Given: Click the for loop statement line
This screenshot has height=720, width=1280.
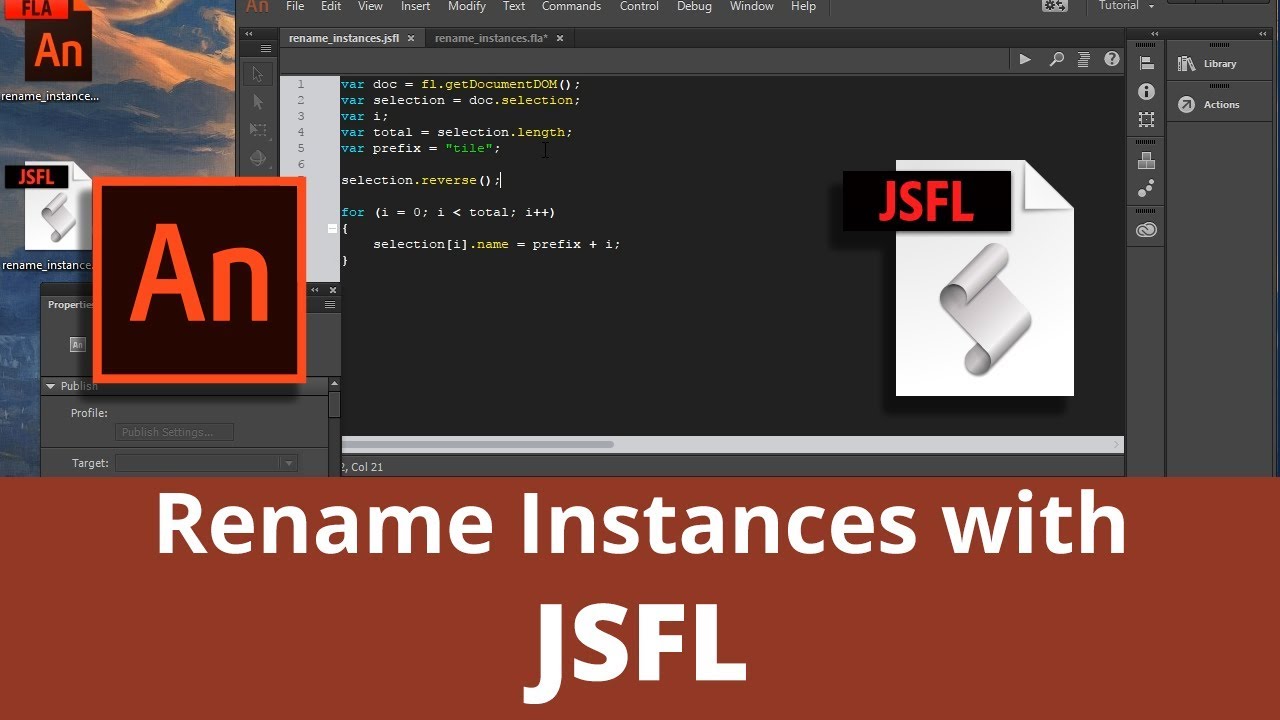Looking at the screenshot, I should pos(448,212).
